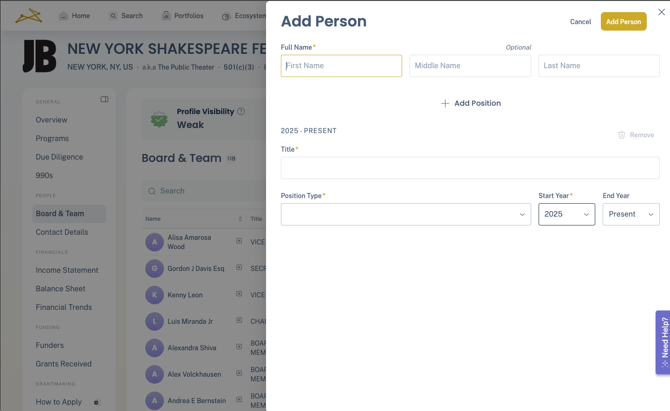
Task: Click the site logo in top-left corner
Action: [28, 15]
